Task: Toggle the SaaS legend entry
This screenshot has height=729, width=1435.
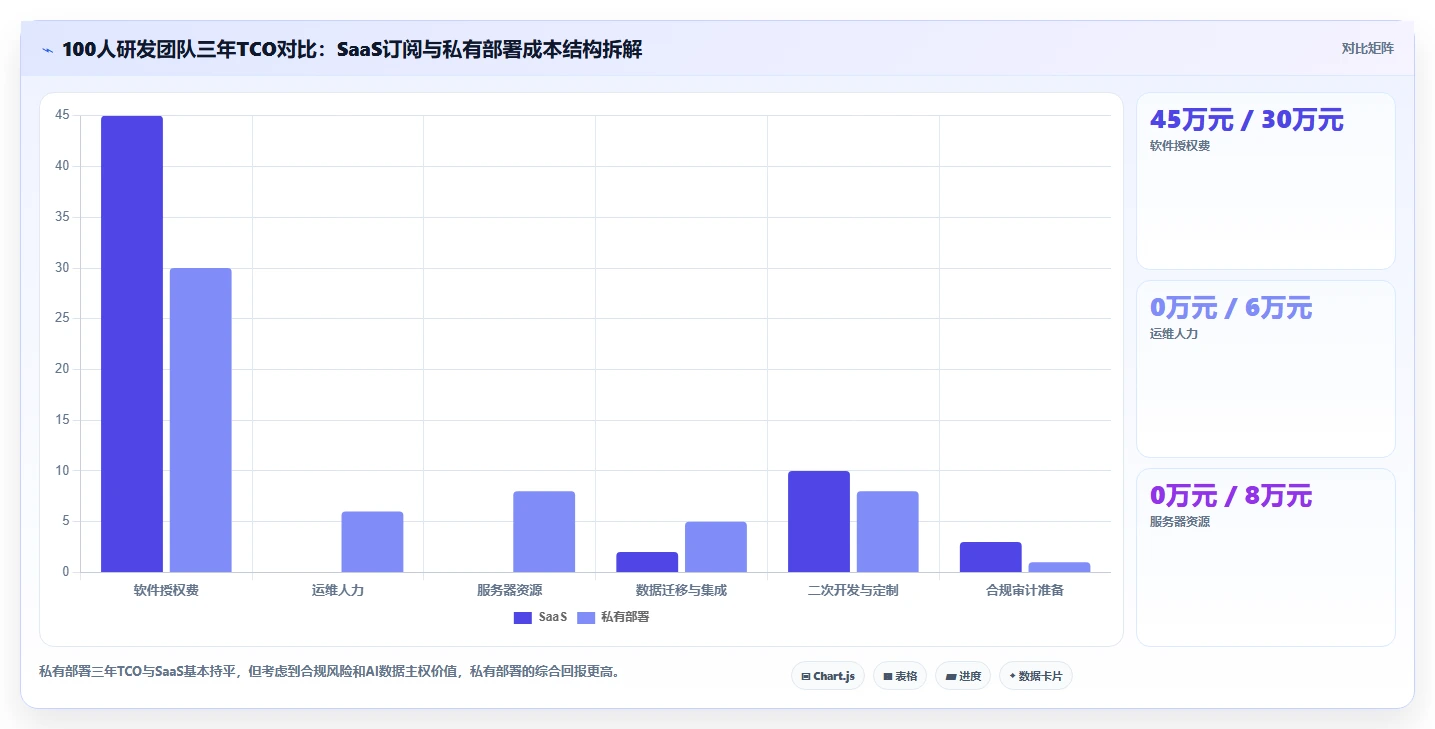Action: pyautogui.click(x=540, y=617)
